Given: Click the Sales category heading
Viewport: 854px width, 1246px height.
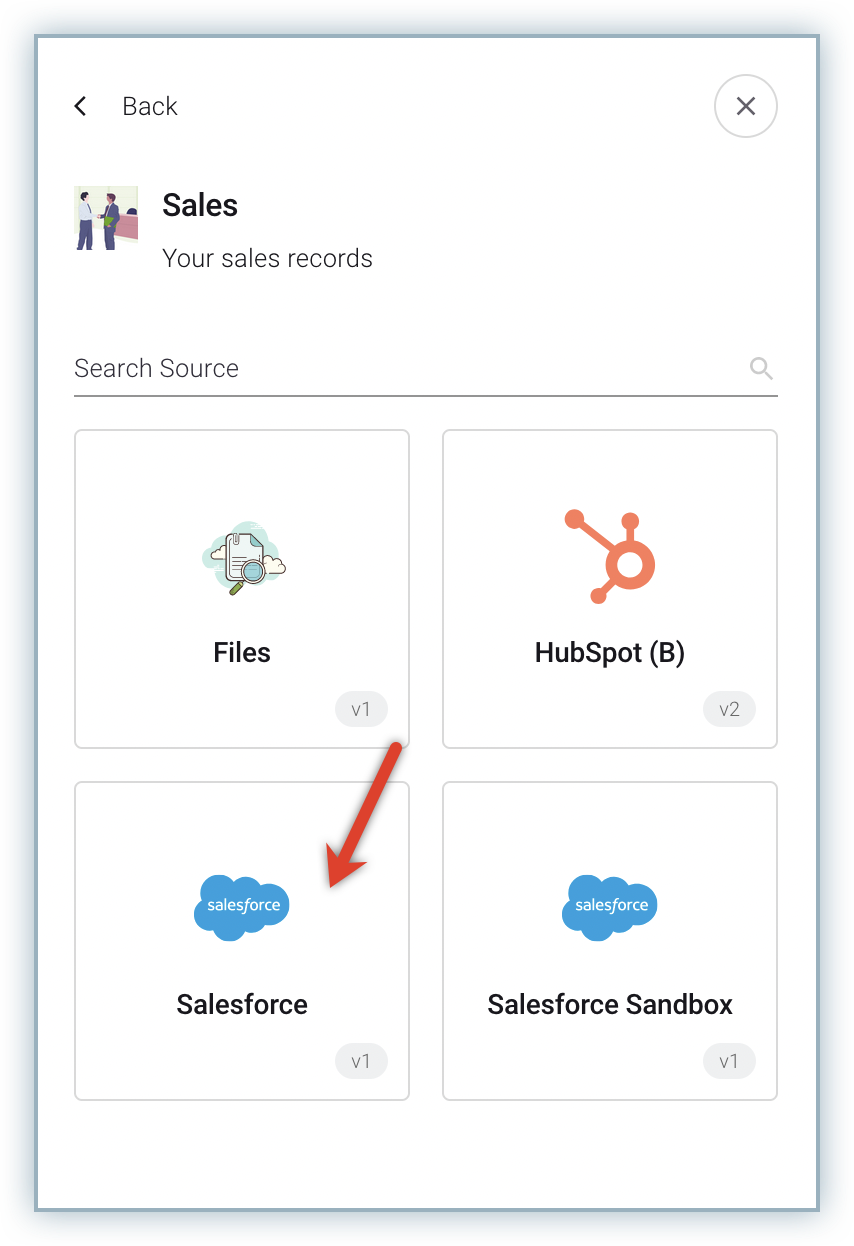Looking at the screenshot, I should [200, 205].
